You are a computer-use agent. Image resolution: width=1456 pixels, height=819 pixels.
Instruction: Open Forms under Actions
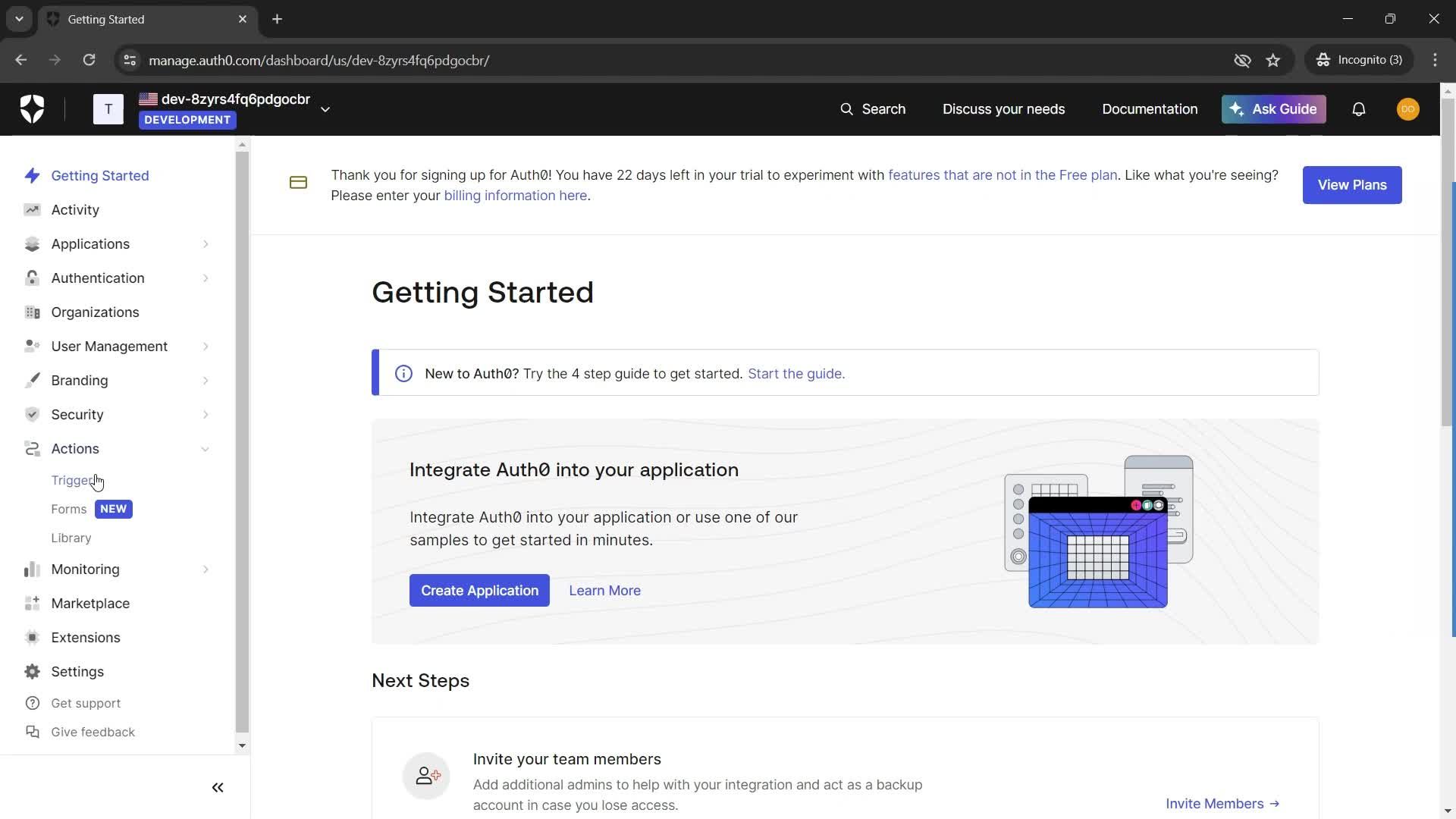[x=69, y=510]
